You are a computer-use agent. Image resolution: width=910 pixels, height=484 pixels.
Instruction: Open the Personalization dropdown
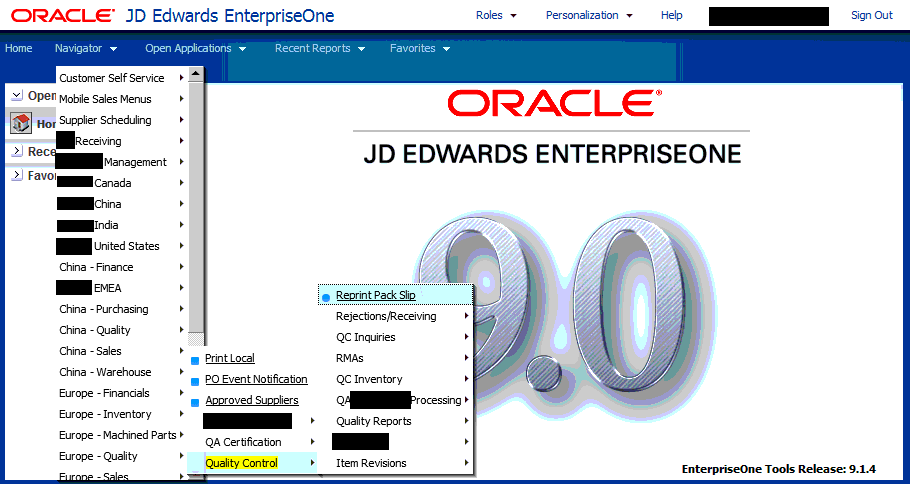pos(589,16)
